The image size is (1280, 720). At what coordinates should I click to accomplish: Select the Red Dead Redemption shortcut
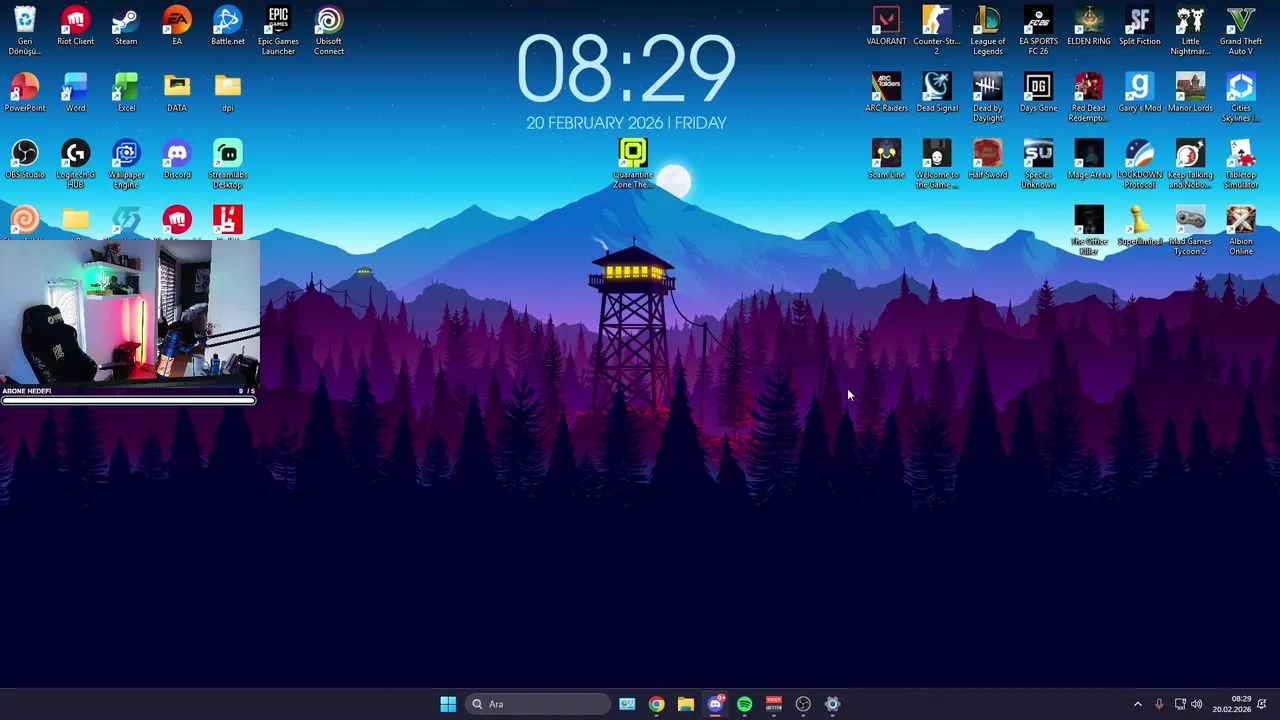click(1089, 97)
